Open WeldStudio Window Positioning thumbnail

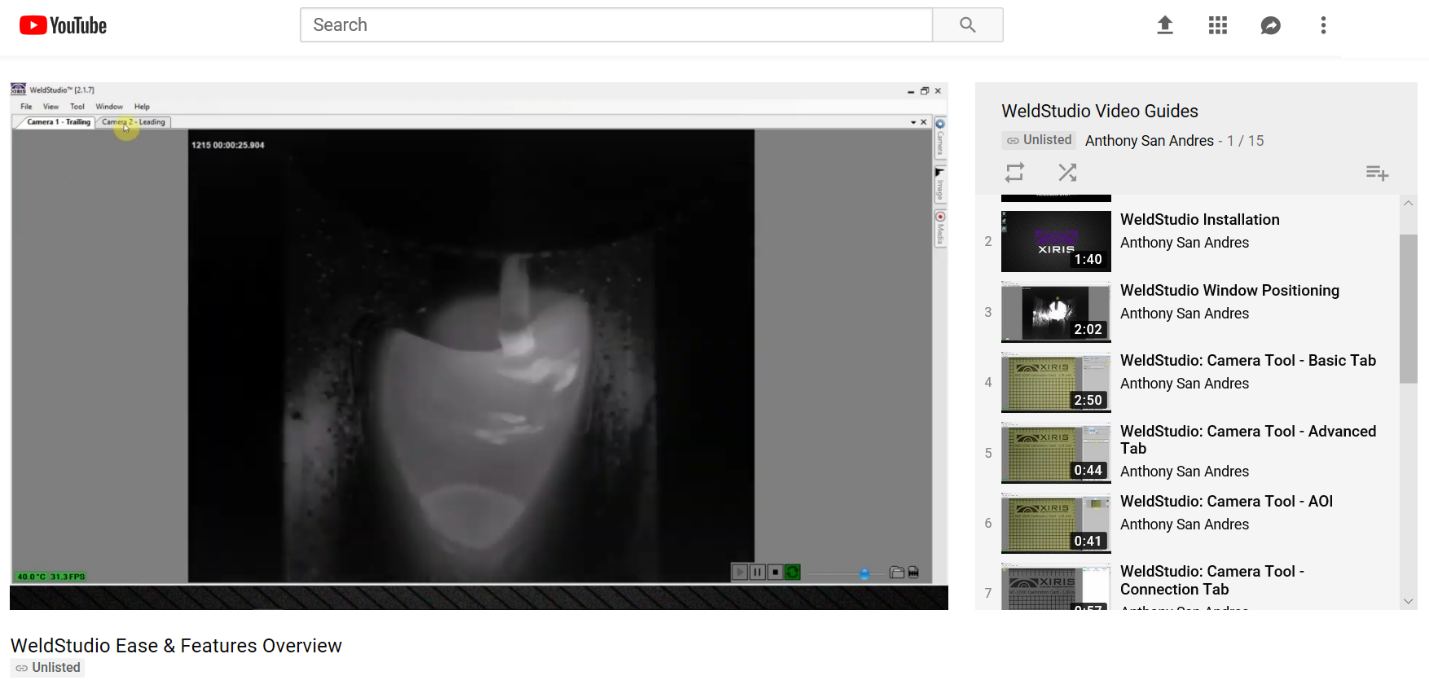point(1056,312)
